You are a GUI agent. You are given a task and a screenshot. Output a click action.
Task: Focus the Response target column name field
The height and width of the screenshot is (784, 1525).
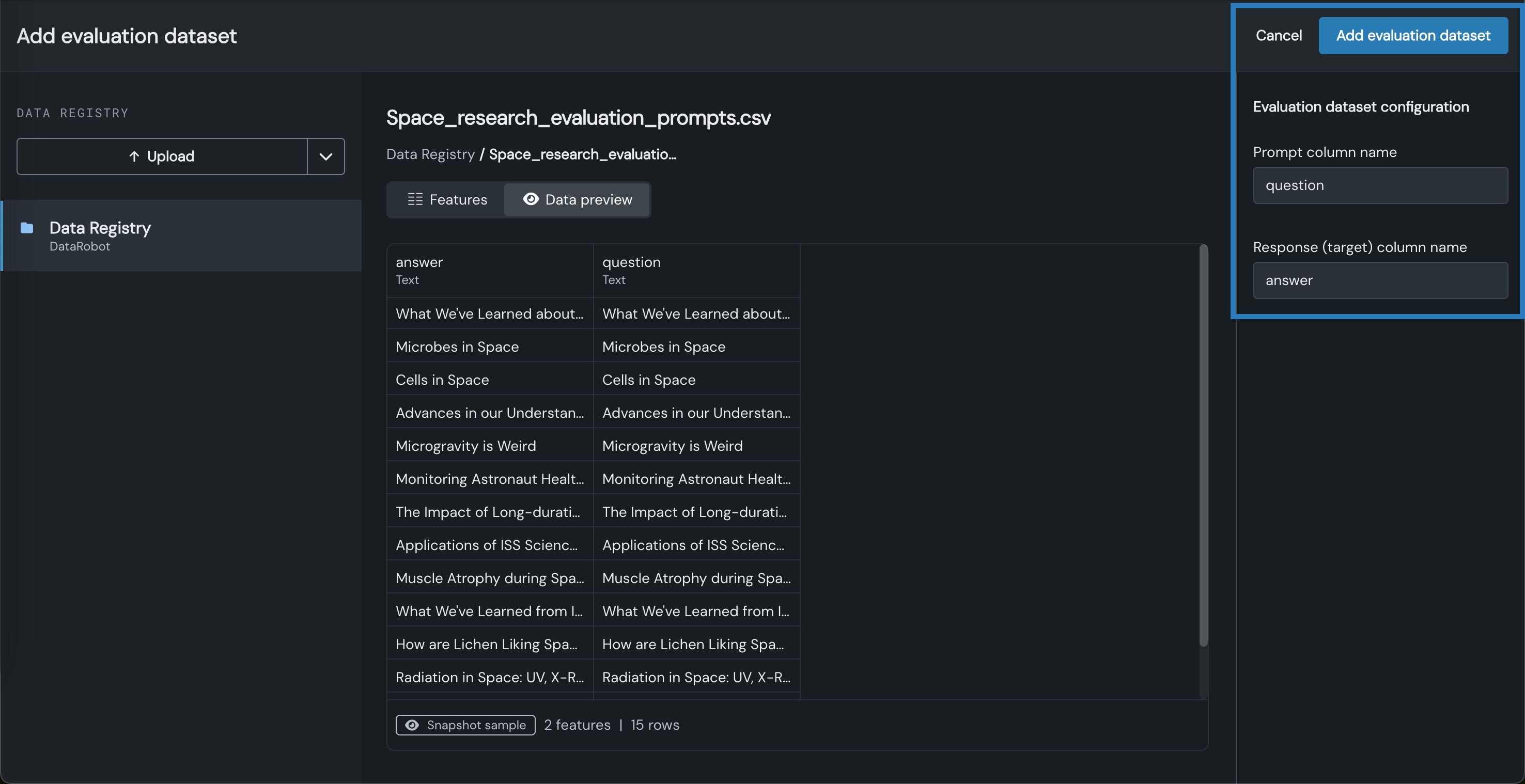pyautogui.click(x=1379, y=280)
